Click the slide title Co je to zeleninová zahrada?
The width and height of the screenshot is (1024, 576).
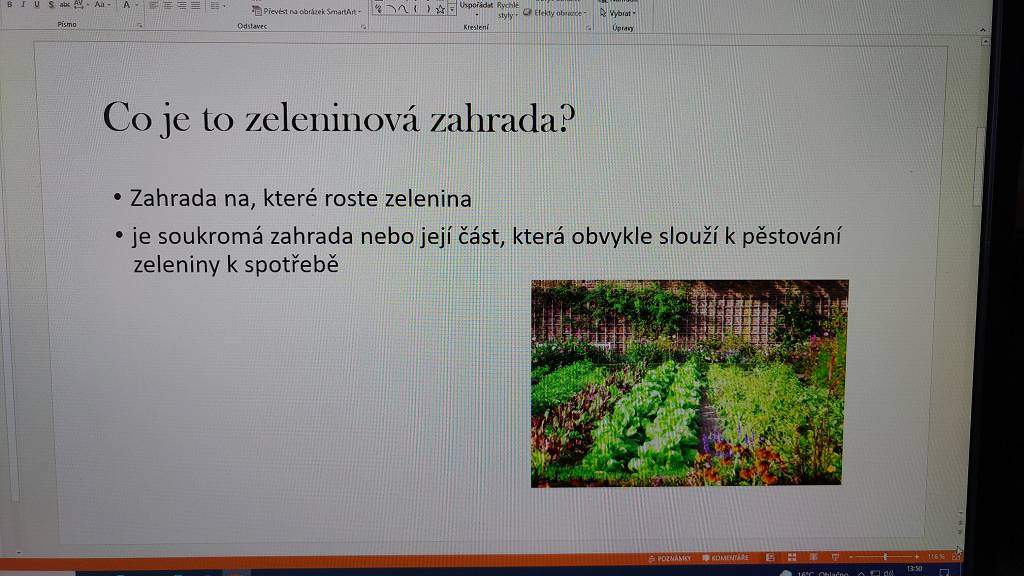[339, 118]
